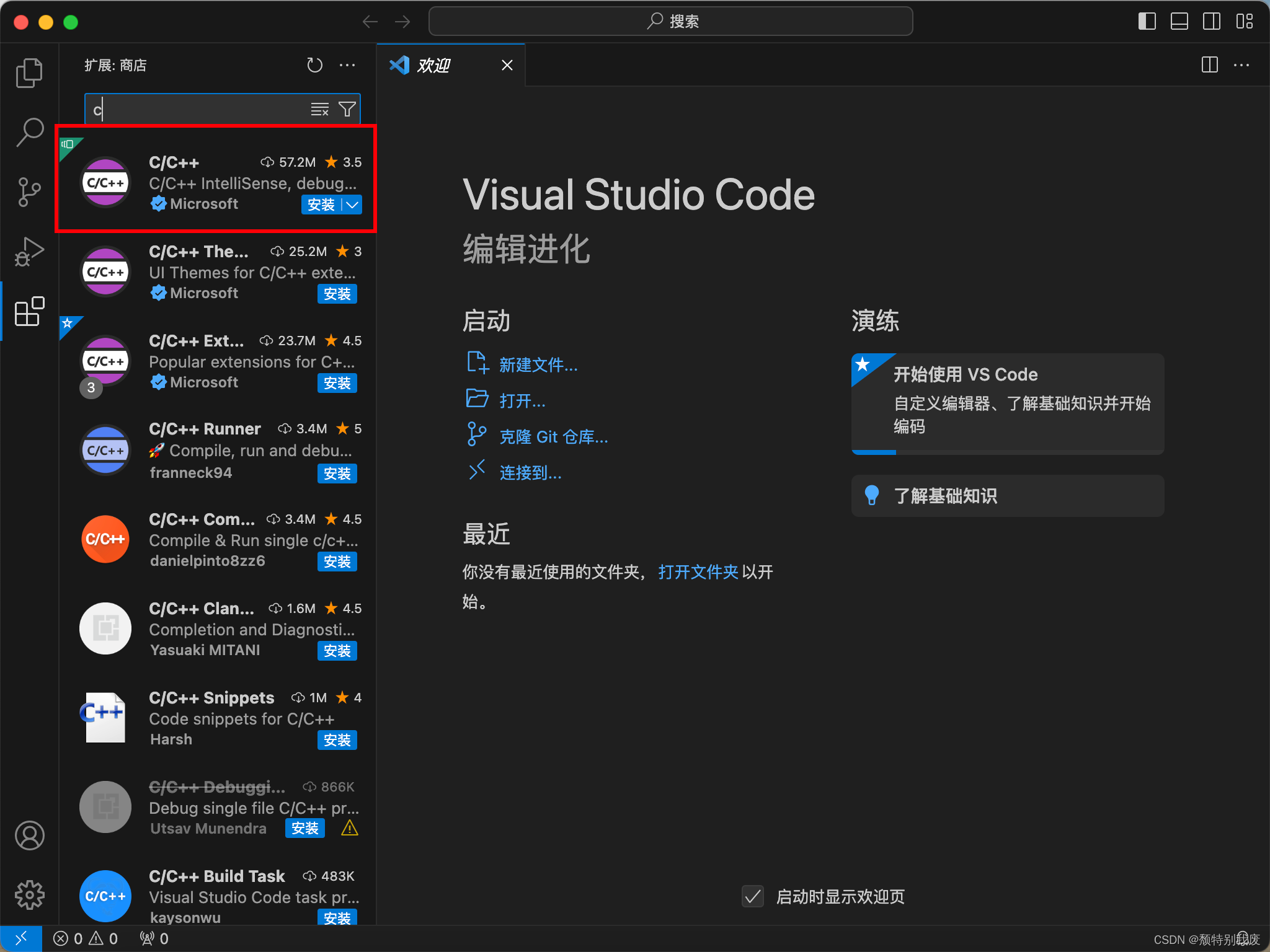Install the deprecated C/C++ Debugging extension

[x=305, y=828]
